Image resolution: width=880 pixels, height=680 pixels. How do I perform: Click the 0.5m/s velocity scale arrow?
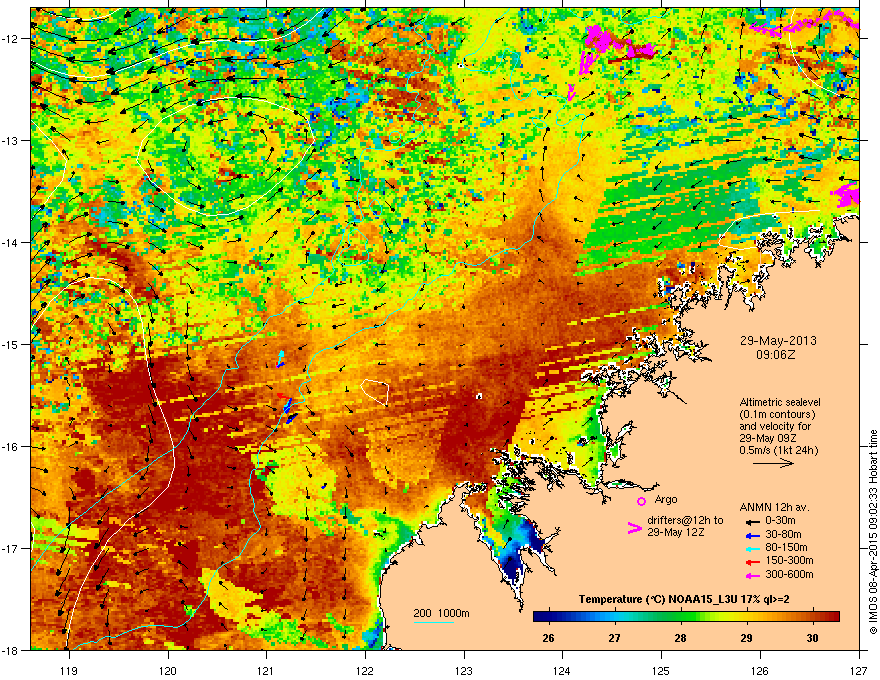[x=773, y=463]
